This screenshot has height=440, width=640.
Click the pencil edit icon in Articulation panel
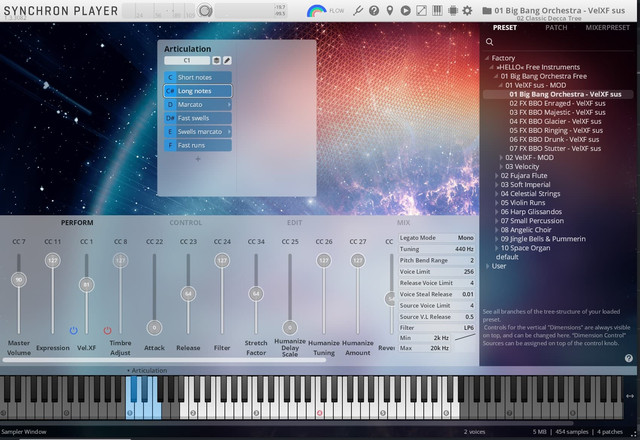(x=227, y=60)
